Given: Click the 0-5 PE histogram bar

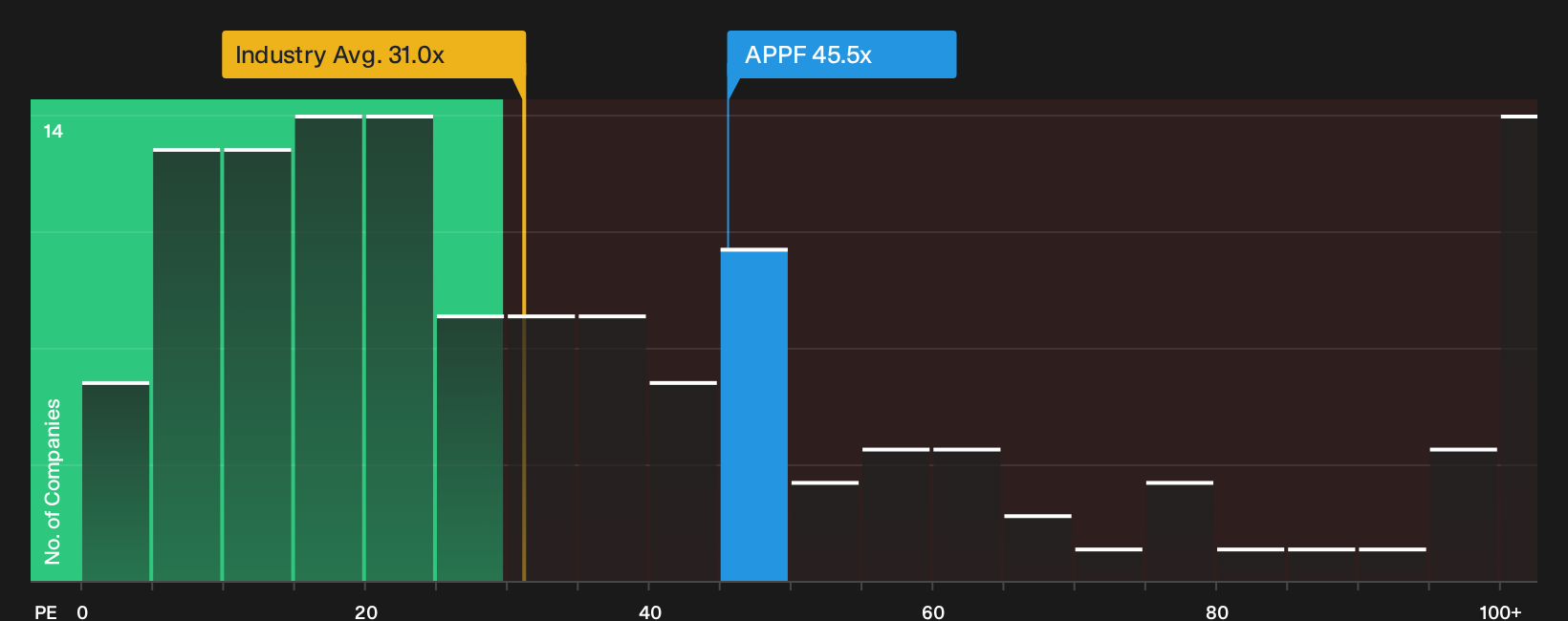Looking at the screenshot, I should click(116, 482).
